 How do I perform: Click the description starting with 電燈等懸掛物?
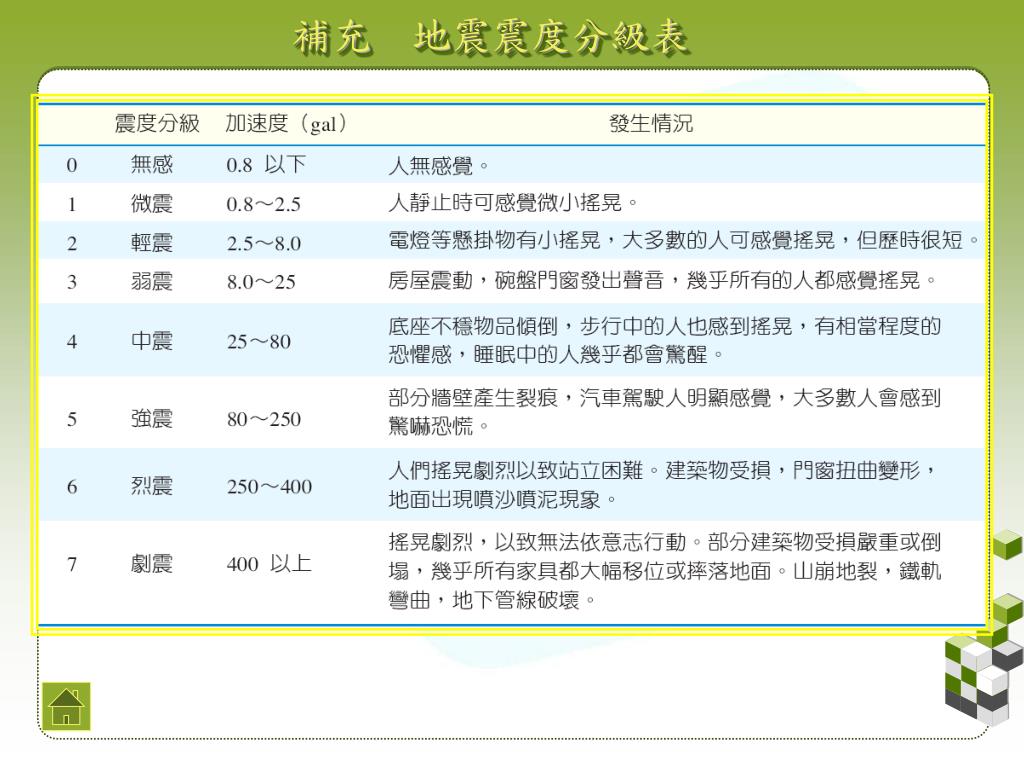pyautogui.click(x=684, y=240)
